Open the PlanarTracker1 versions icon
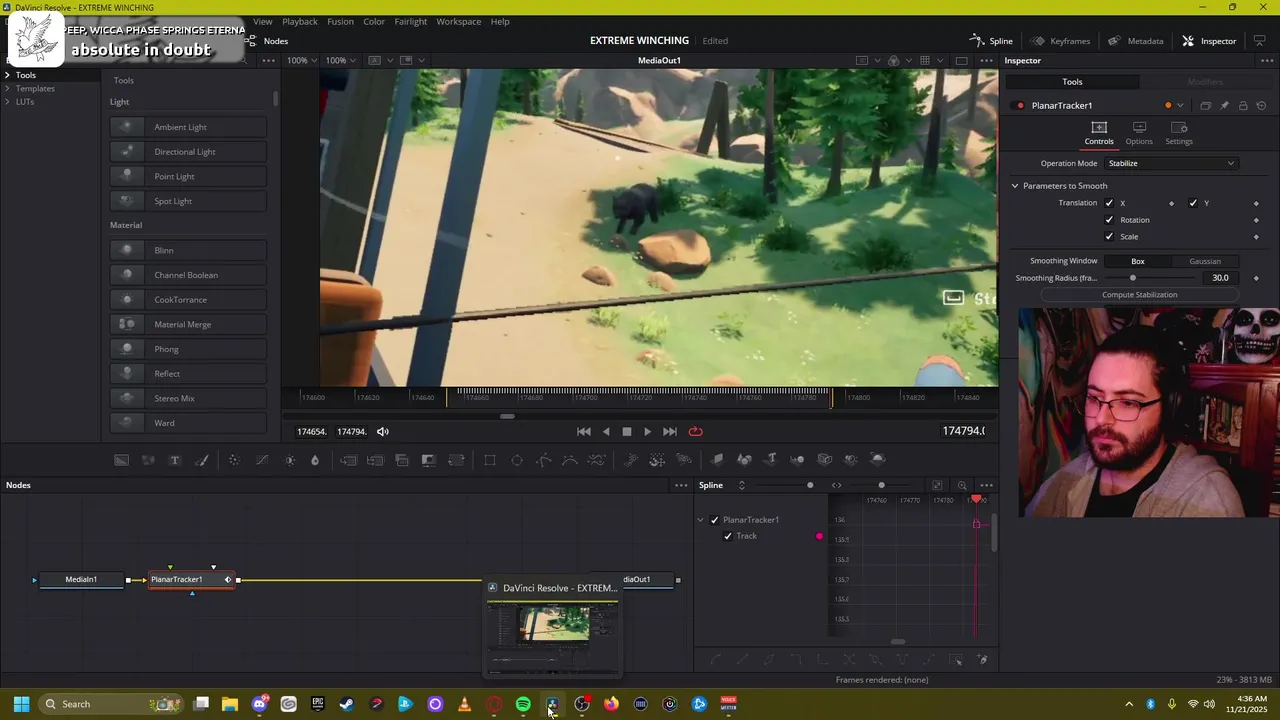This screenshot has height=720, width=1280. click(x=1205, y=105)
